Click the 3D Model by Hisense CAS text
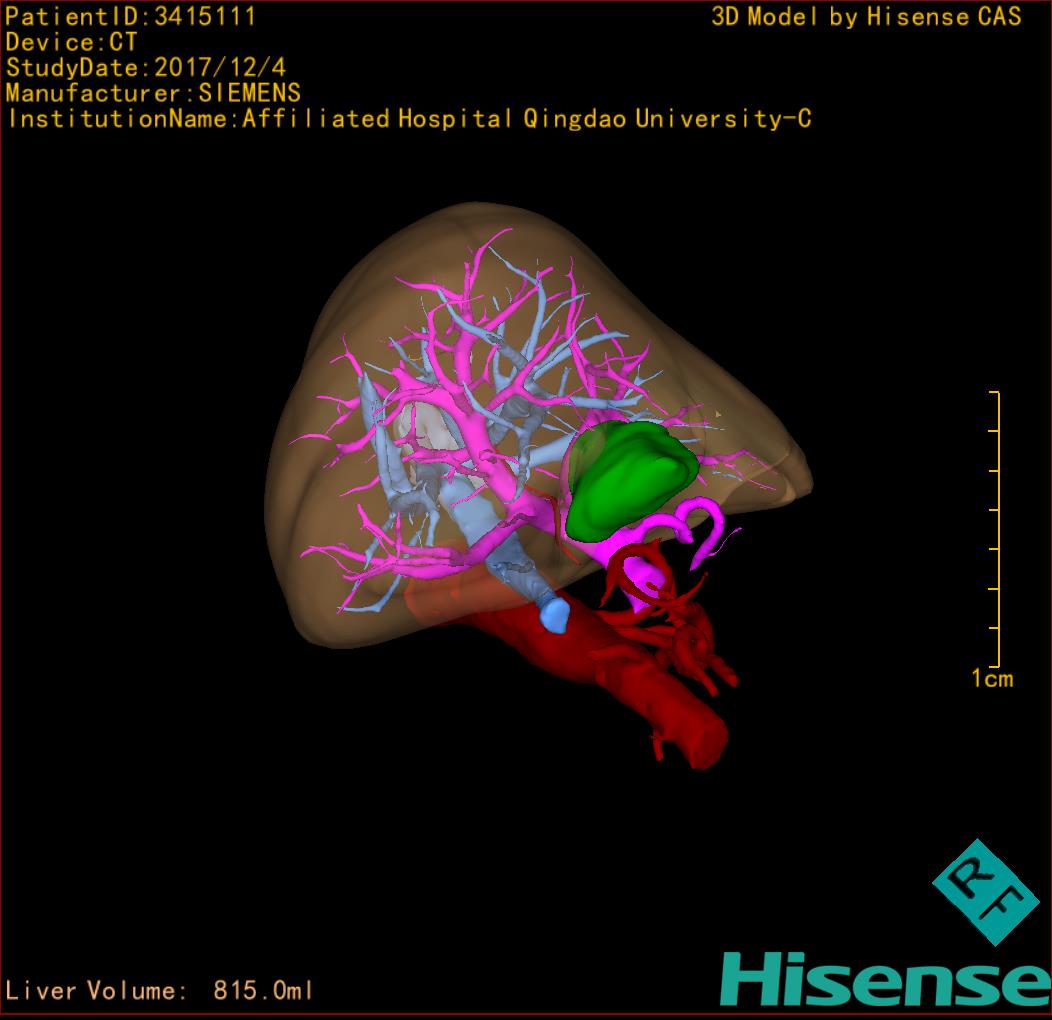Image resolution: width=1052 pixels, height=1020 pixels. pos(866,16)
